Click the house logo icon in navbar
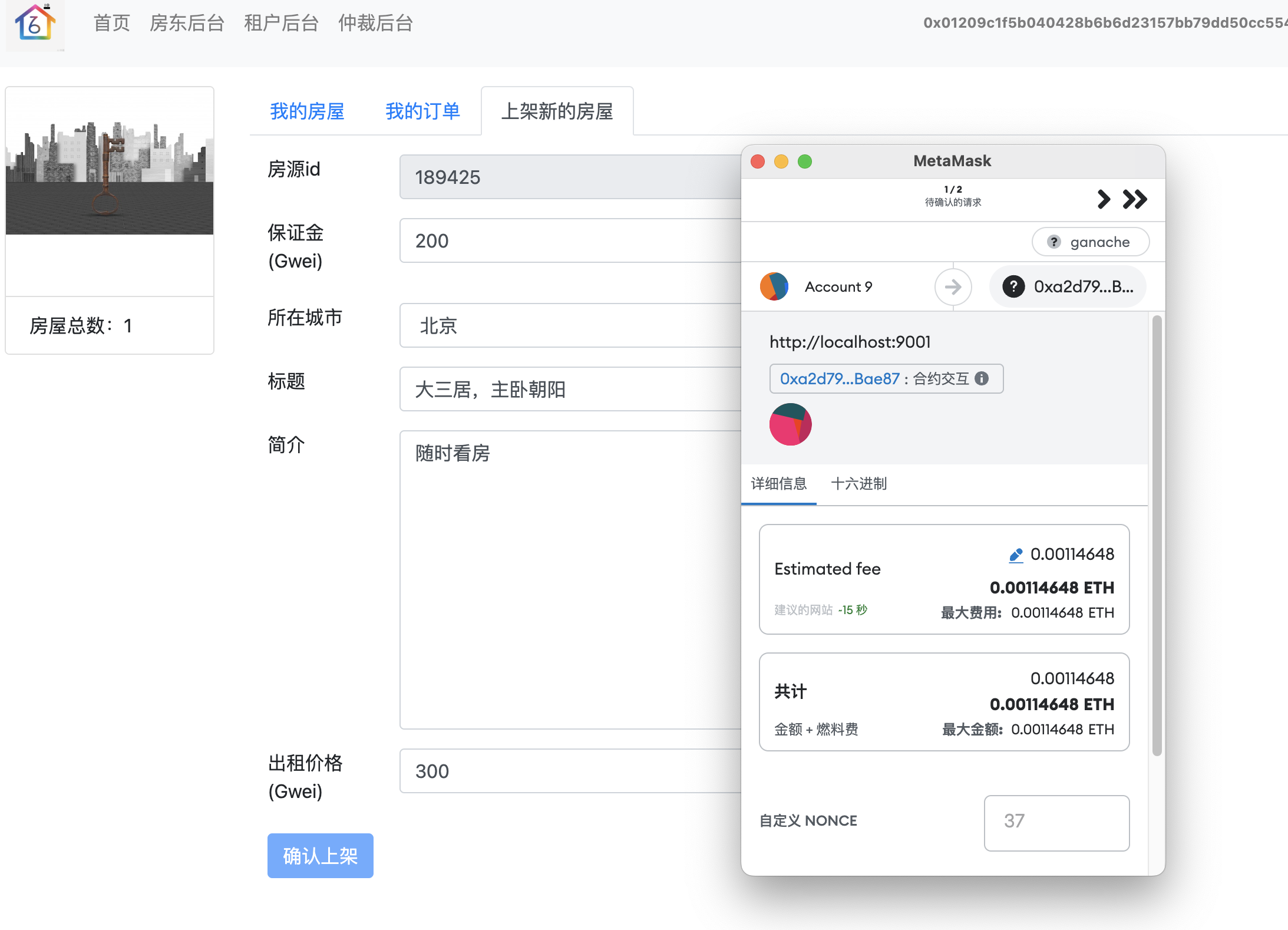Image resolution: width=1288 pixels, height=930 pixels. click(x=35, y=24)
